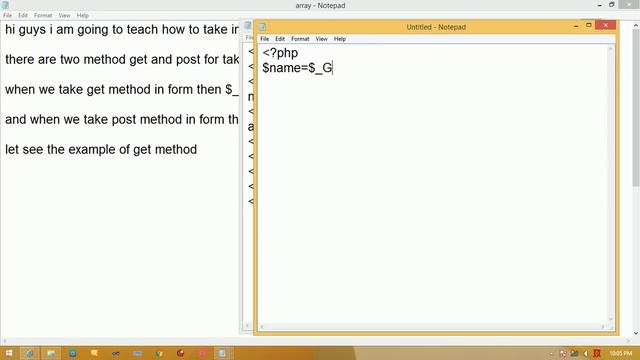Click right arrow of Untitled Notepad horizontal scrollbar
Image resolution: width=640 pixels, height=360 pixels.
click(x=602, y=327)
